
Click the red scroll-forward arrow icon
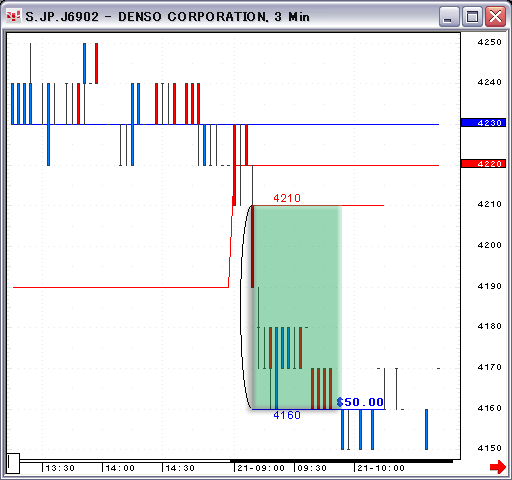498,467
